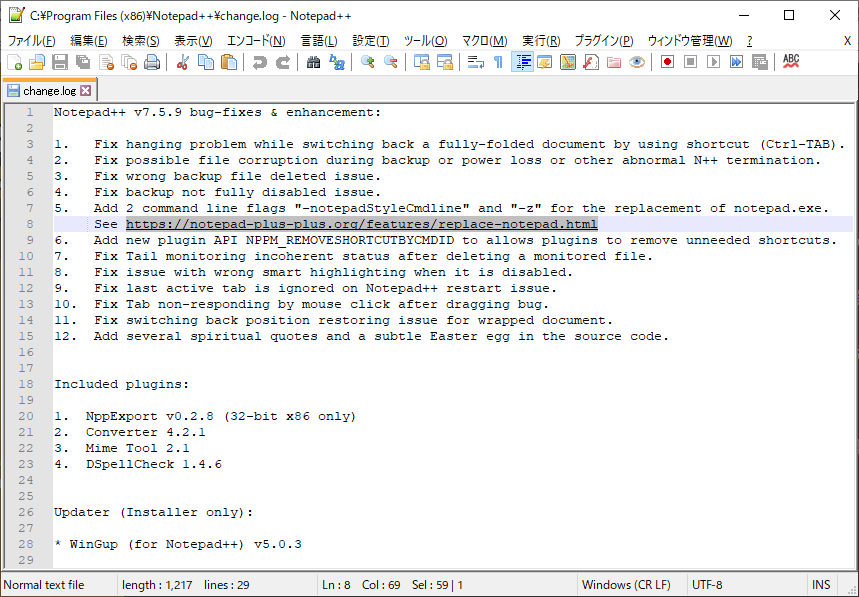Open the 言語 menu

pyautogui.click(x=318, y=40)
